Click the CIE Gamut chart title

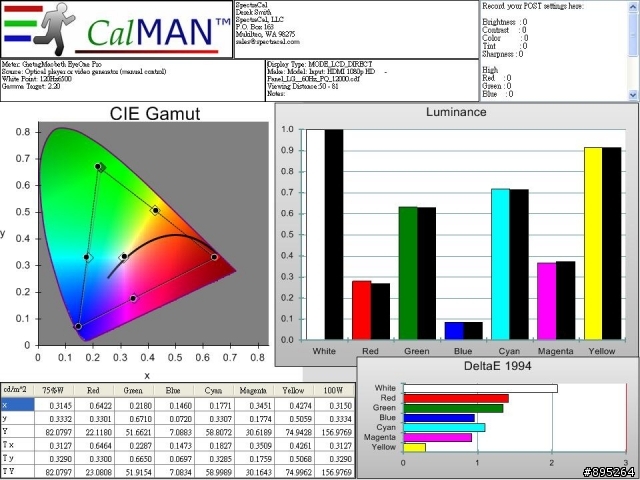click(155, 113)
